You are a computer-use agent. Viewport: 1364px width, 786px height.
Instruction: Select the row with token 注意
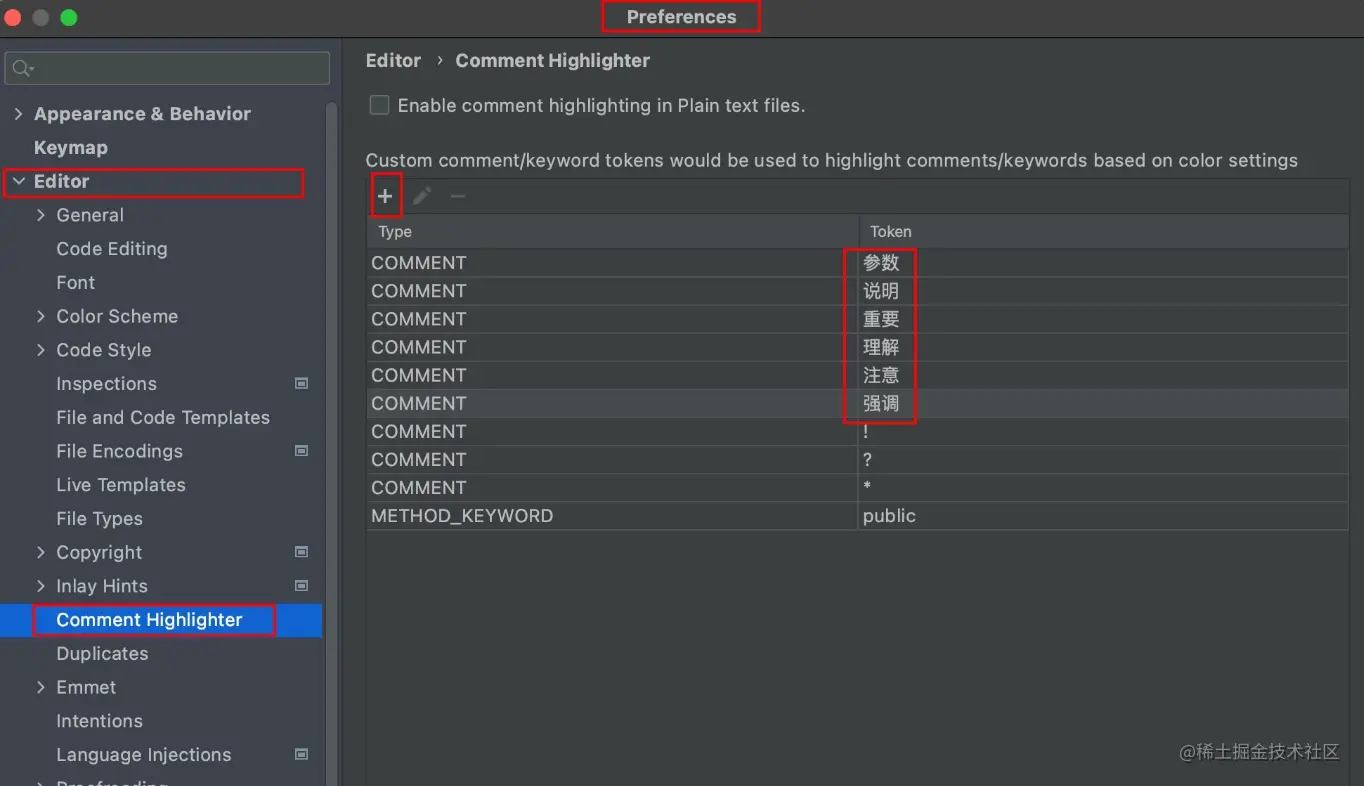point(857,375)
